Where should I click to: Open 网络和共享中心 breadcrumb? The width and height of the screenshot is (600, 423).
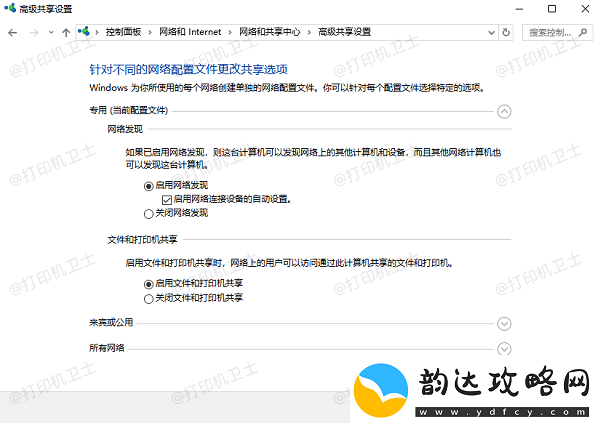pyautogui.click(x=269, y=32)
